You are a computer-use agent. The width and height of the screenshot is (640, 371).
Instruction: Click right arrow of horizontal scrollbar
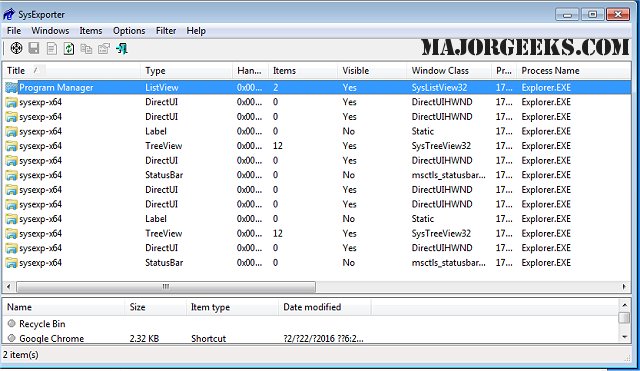(624, 287)
